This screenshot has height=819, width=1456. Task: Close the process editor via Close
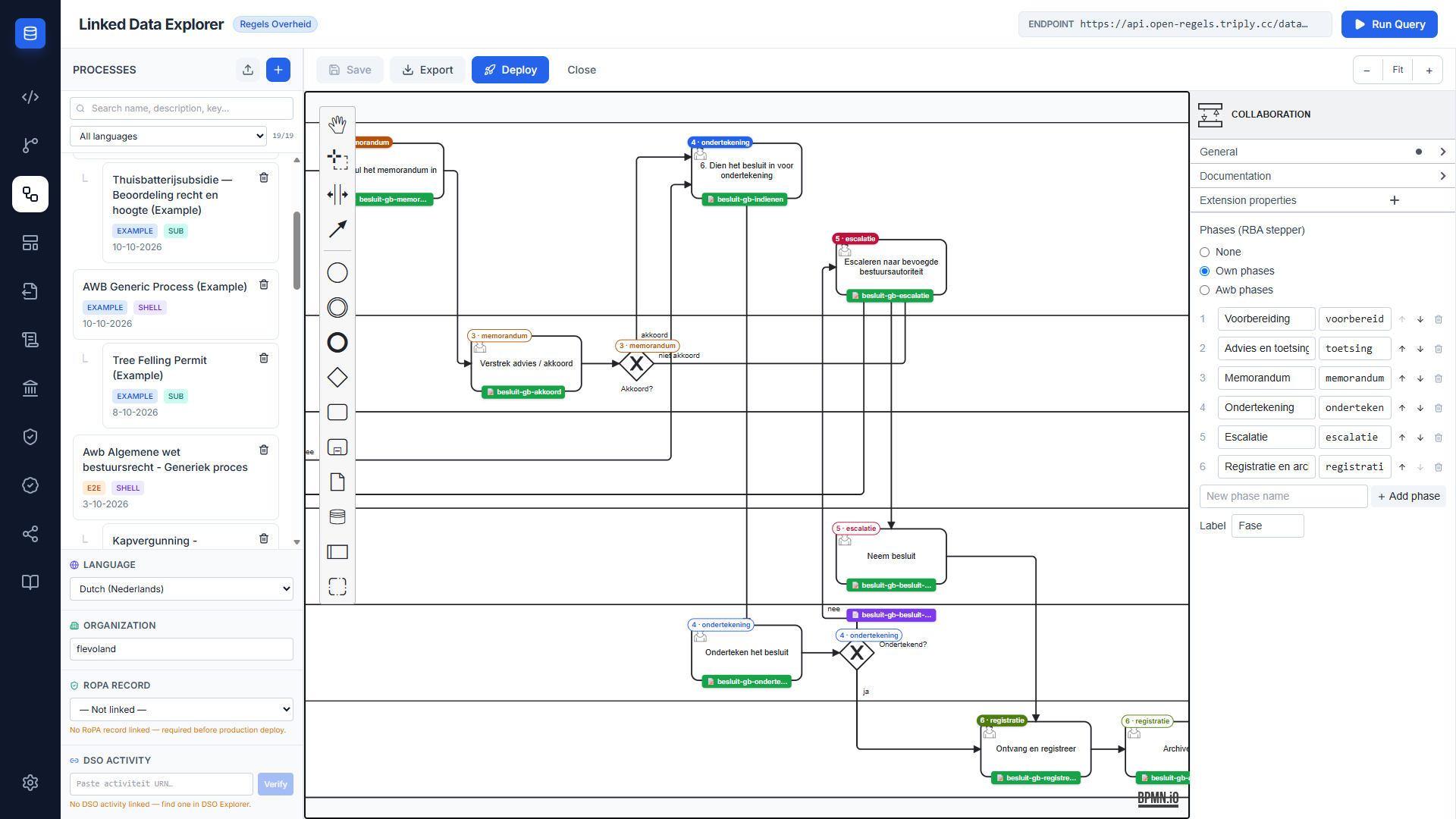pos(582,70)
